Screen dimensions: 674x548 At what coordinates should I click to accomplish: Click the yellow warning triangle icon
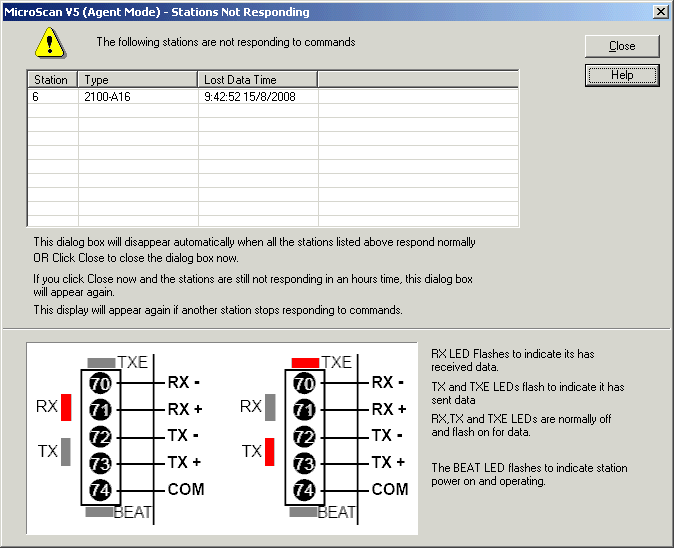coord(50,43)
